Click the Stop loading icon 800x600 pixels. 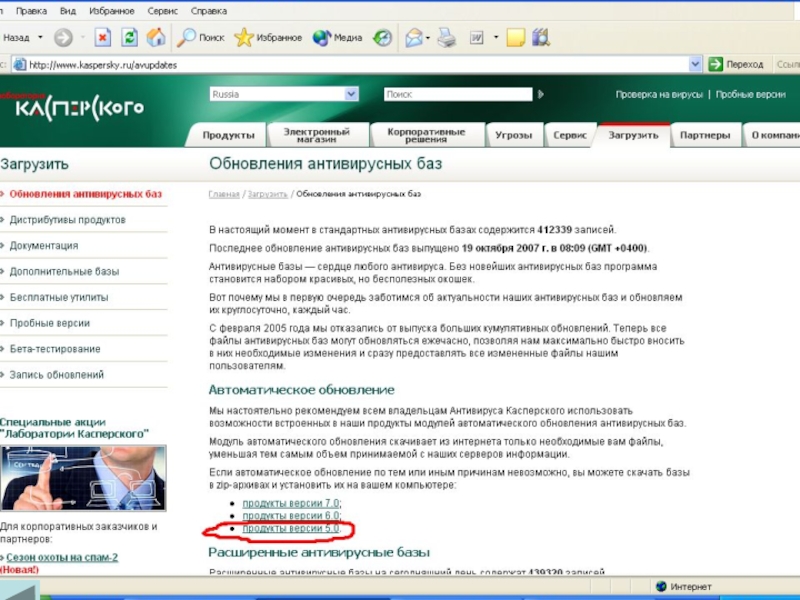(x=103, y=37)
